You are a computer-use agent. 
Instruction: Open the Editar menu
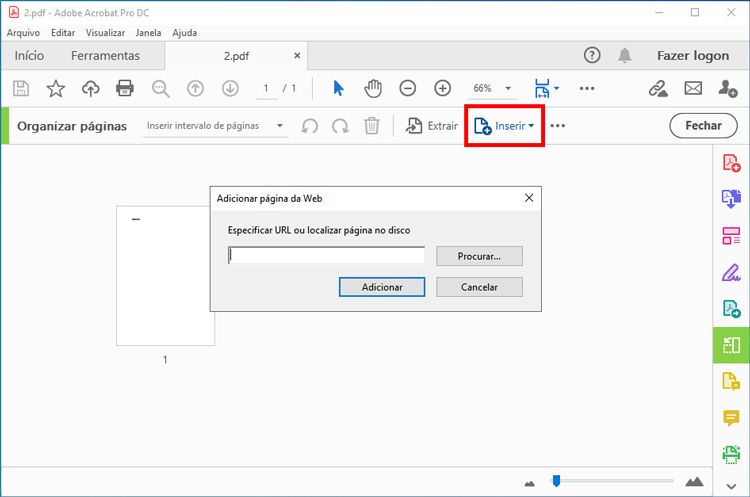click(63, 33)
